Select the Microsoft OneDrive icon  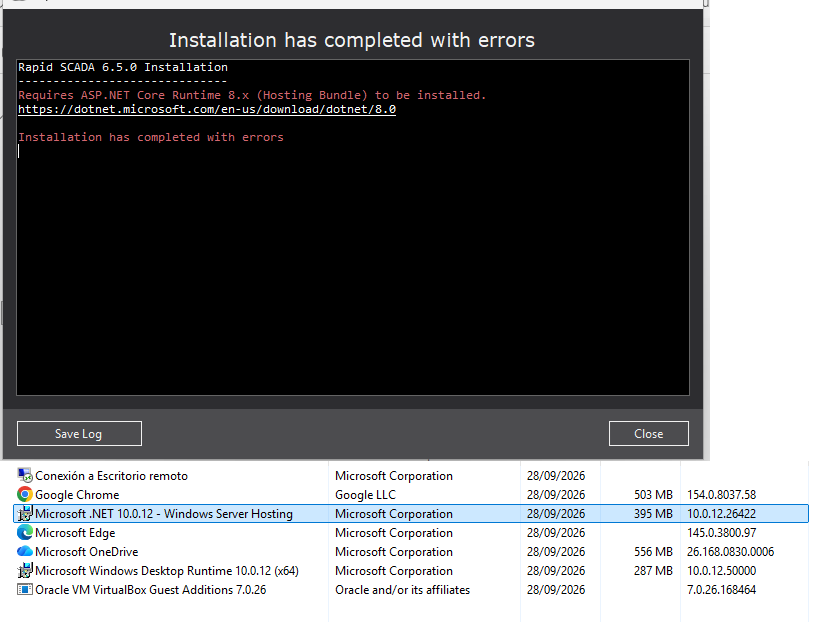pos(25,551)
